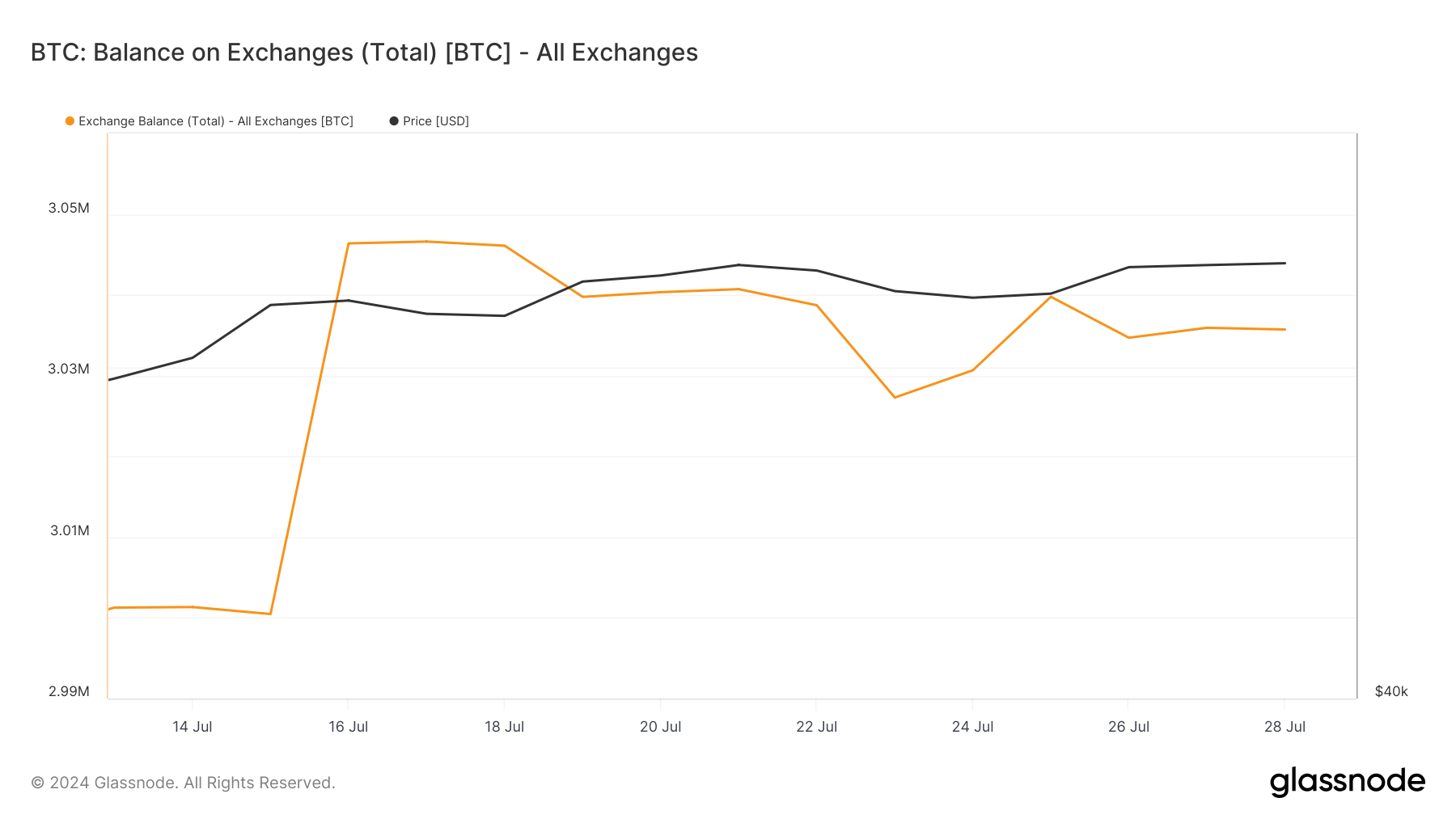Viewport: 1456px width, 819px height.
Task: Select the 24 Jul x-axis label
Action: [972, 727]
